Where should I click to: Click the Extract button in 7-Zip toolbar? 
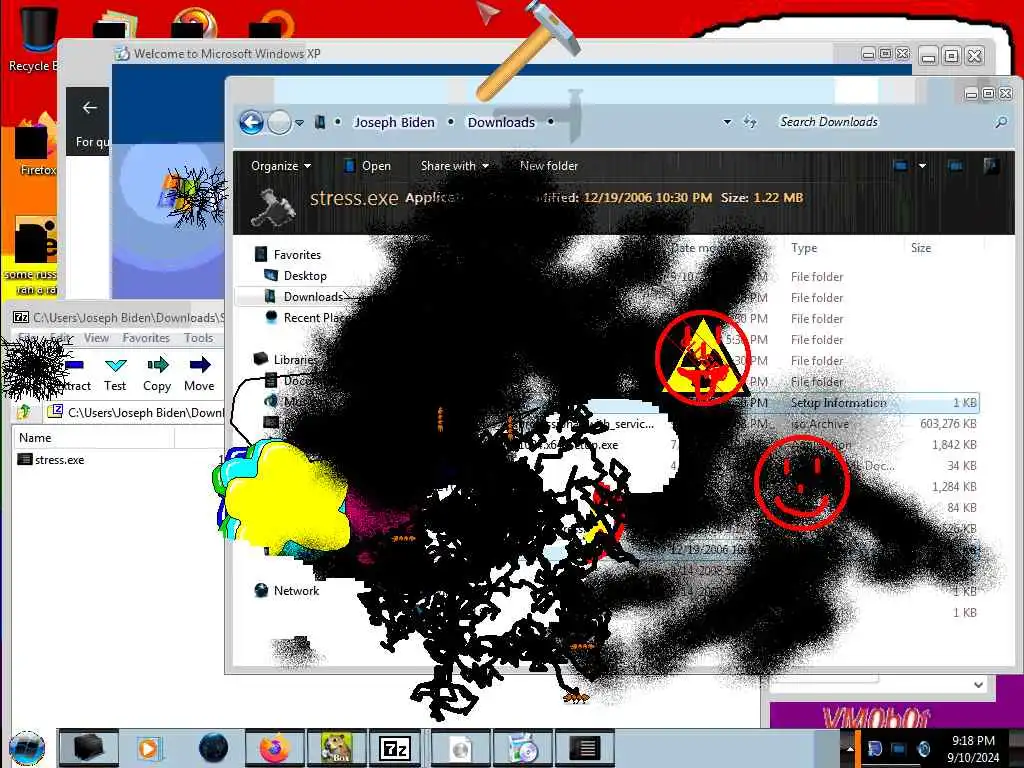tap(75, 374)
